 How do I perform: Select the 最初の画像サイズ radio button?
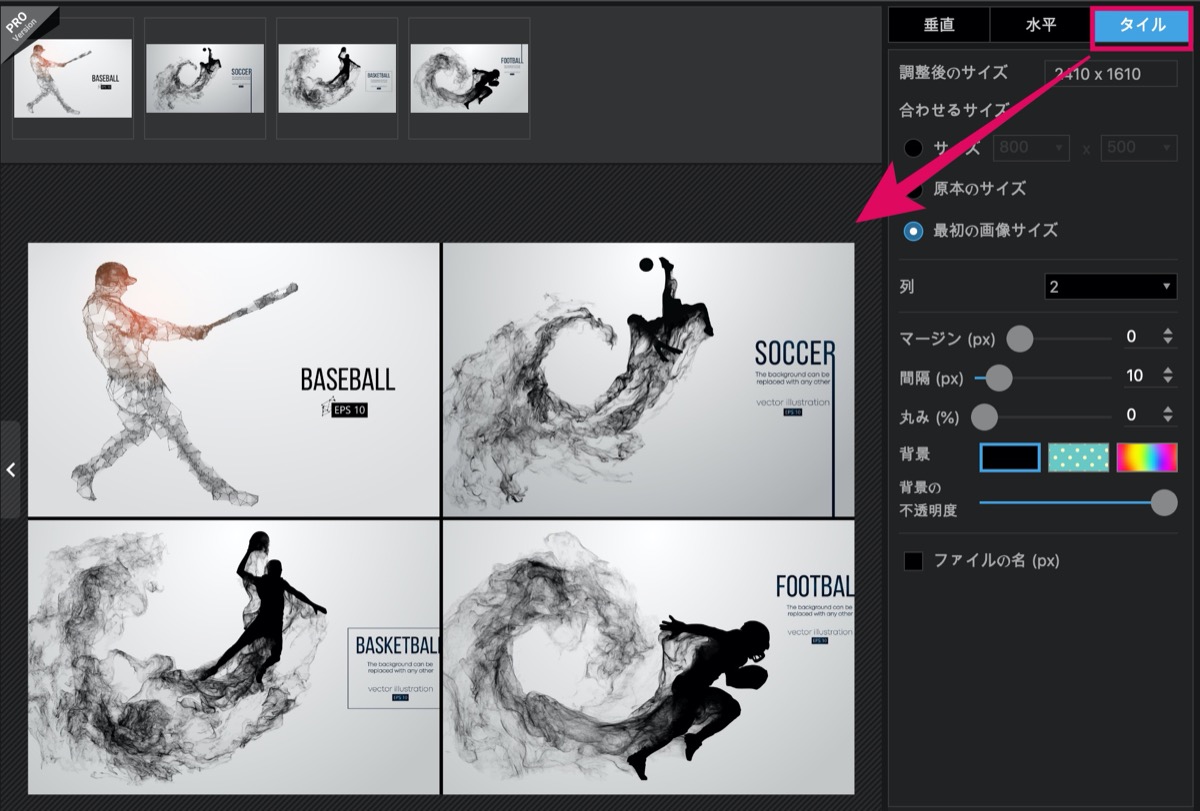[913, 230]
